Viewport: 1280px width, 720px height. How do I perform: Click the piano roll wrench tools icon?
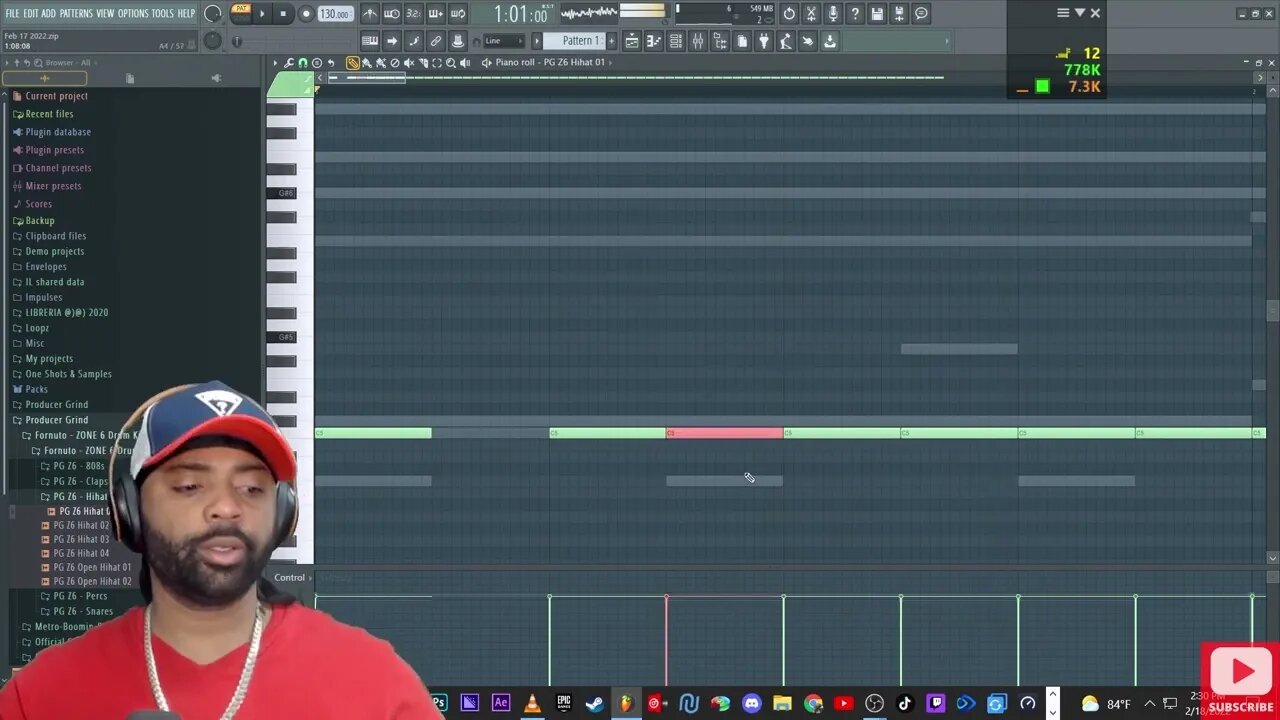288,62
